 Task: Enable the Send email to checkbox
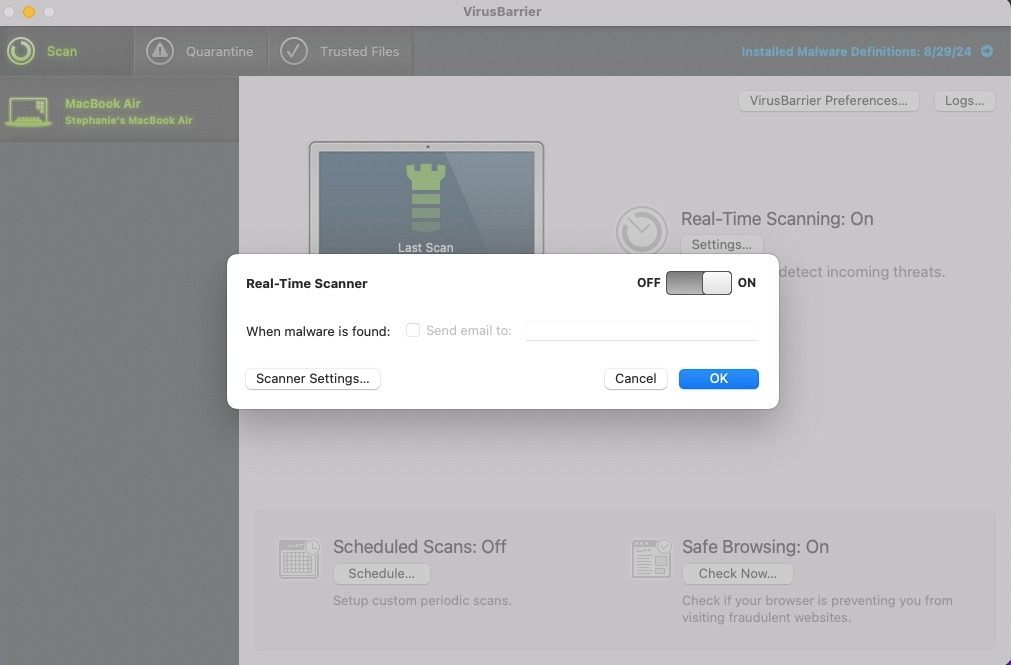click(x=413, y=330)
